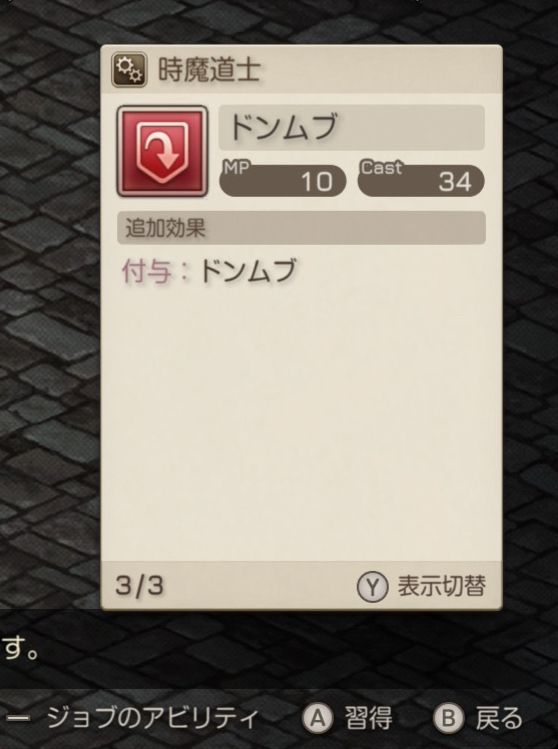558x749 pixels.
Task: Go back using 戻る
Action: pyautogui.click(x=499, y=718)
